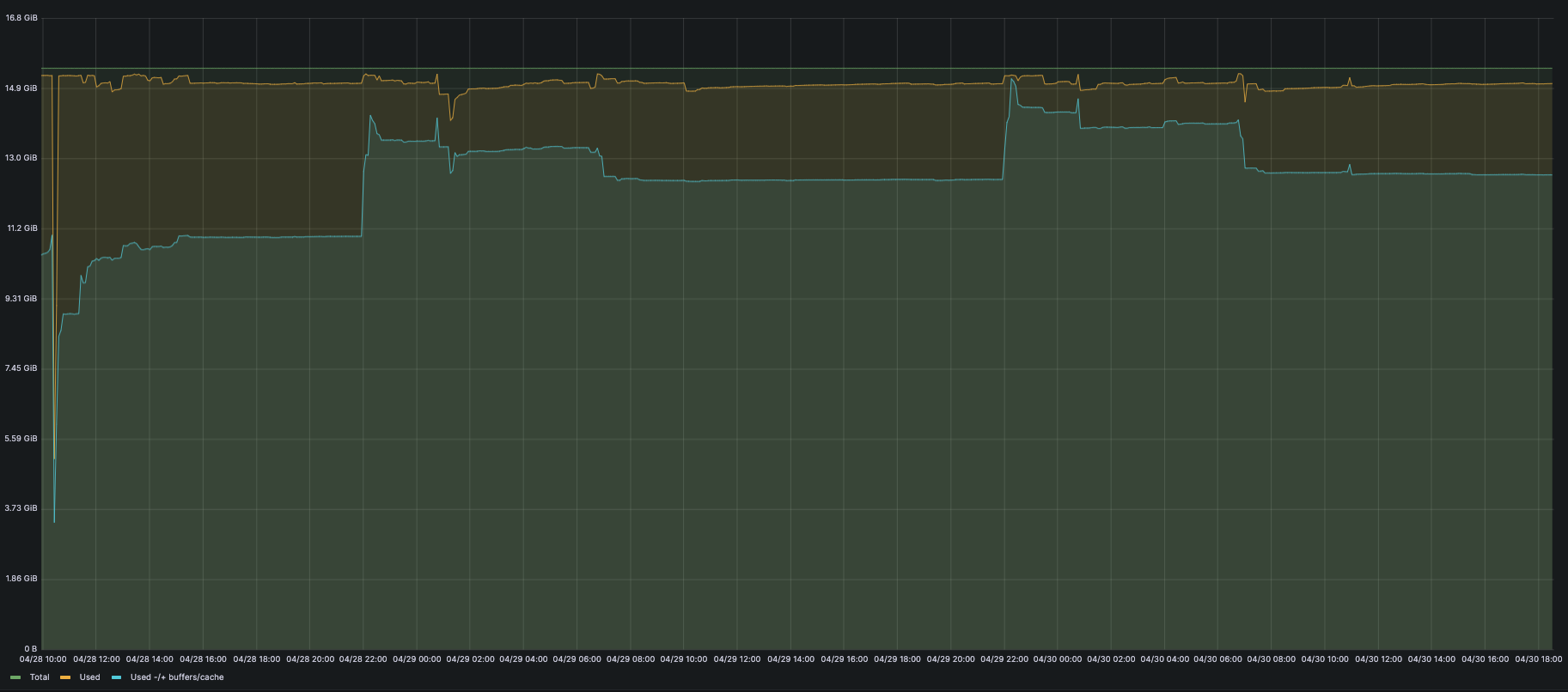Click the 04/28 22:00 time axis label
Image resolution: width=1568 pixels, height=692 pixels.
coord(363,659)
